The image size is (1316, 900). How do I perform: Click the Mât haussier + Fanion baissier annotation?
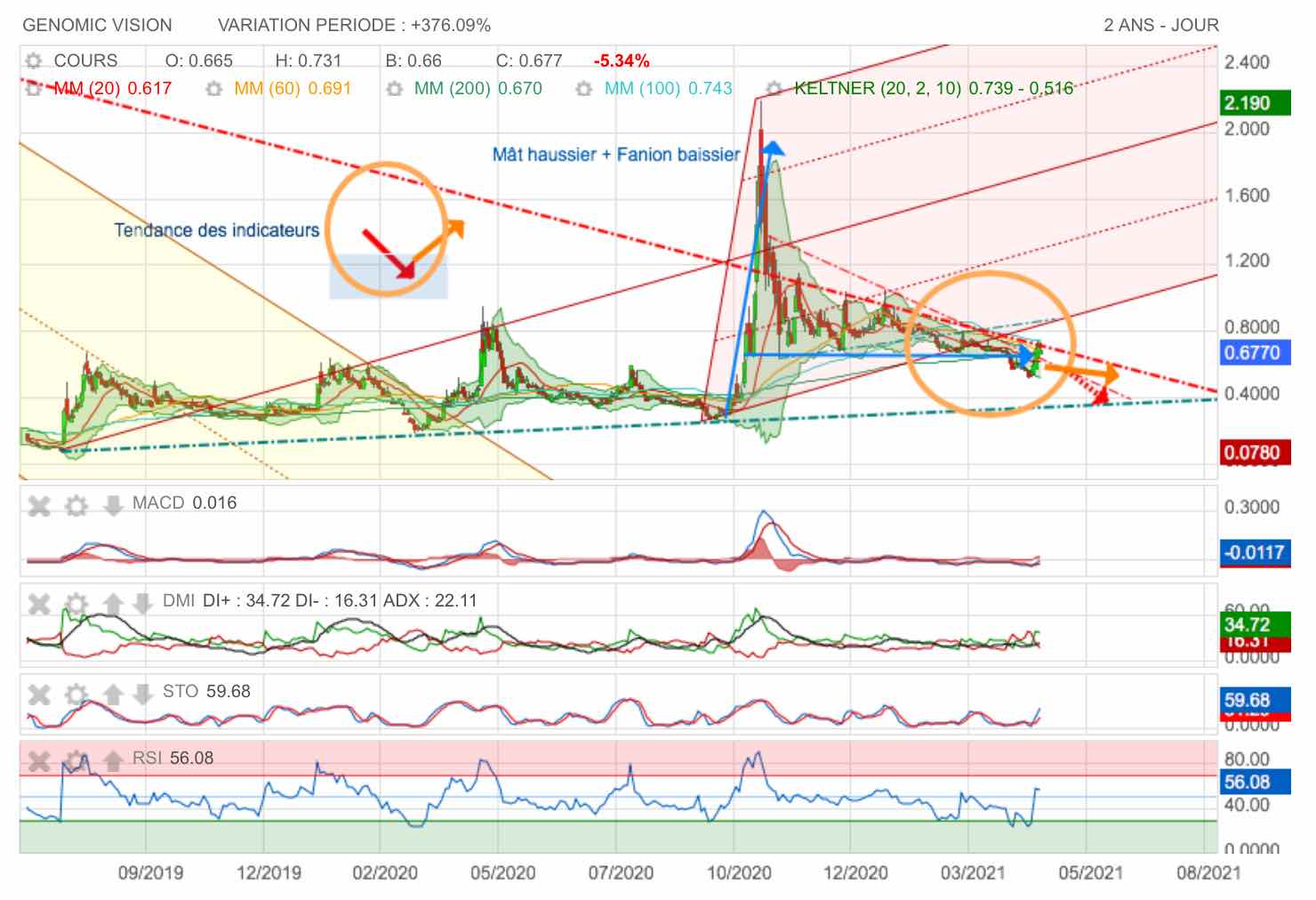click(x=616, y=155)
